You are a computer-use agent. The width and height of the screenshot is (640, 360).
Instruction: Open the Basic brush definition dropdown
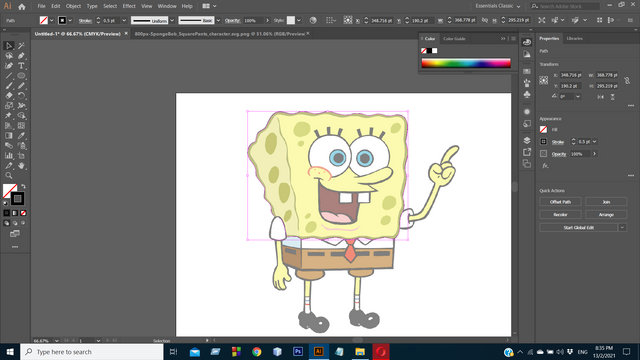tap(218, 20)
